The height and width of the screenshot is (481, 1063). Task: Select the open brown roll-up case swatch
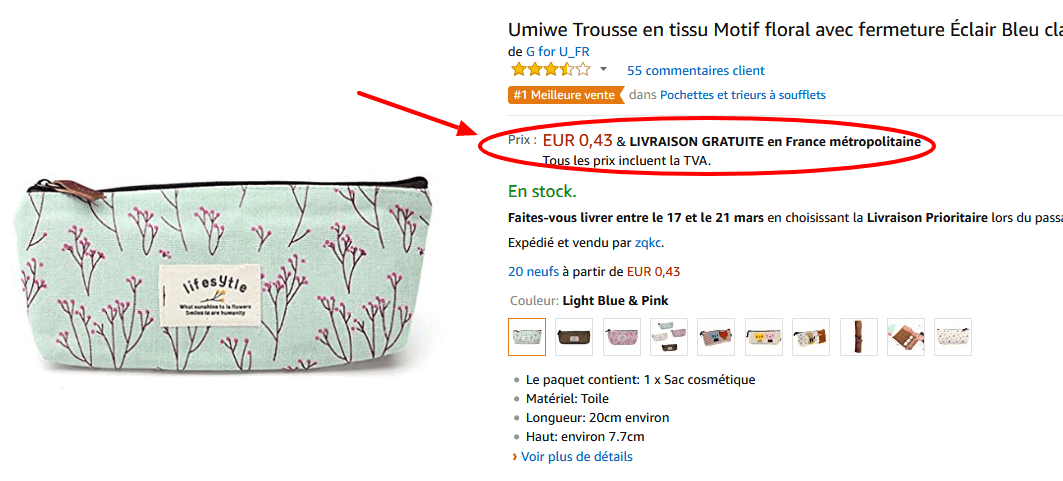click(906, 337)
